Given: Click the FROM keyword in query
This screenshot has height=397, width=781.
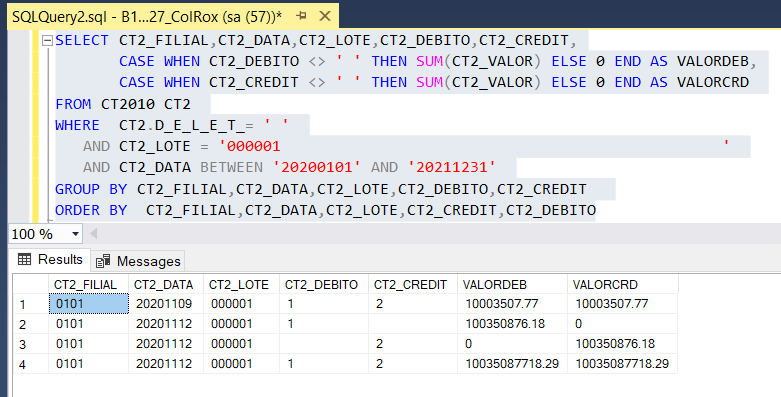Looking at the screenshot, I should 73,104.
